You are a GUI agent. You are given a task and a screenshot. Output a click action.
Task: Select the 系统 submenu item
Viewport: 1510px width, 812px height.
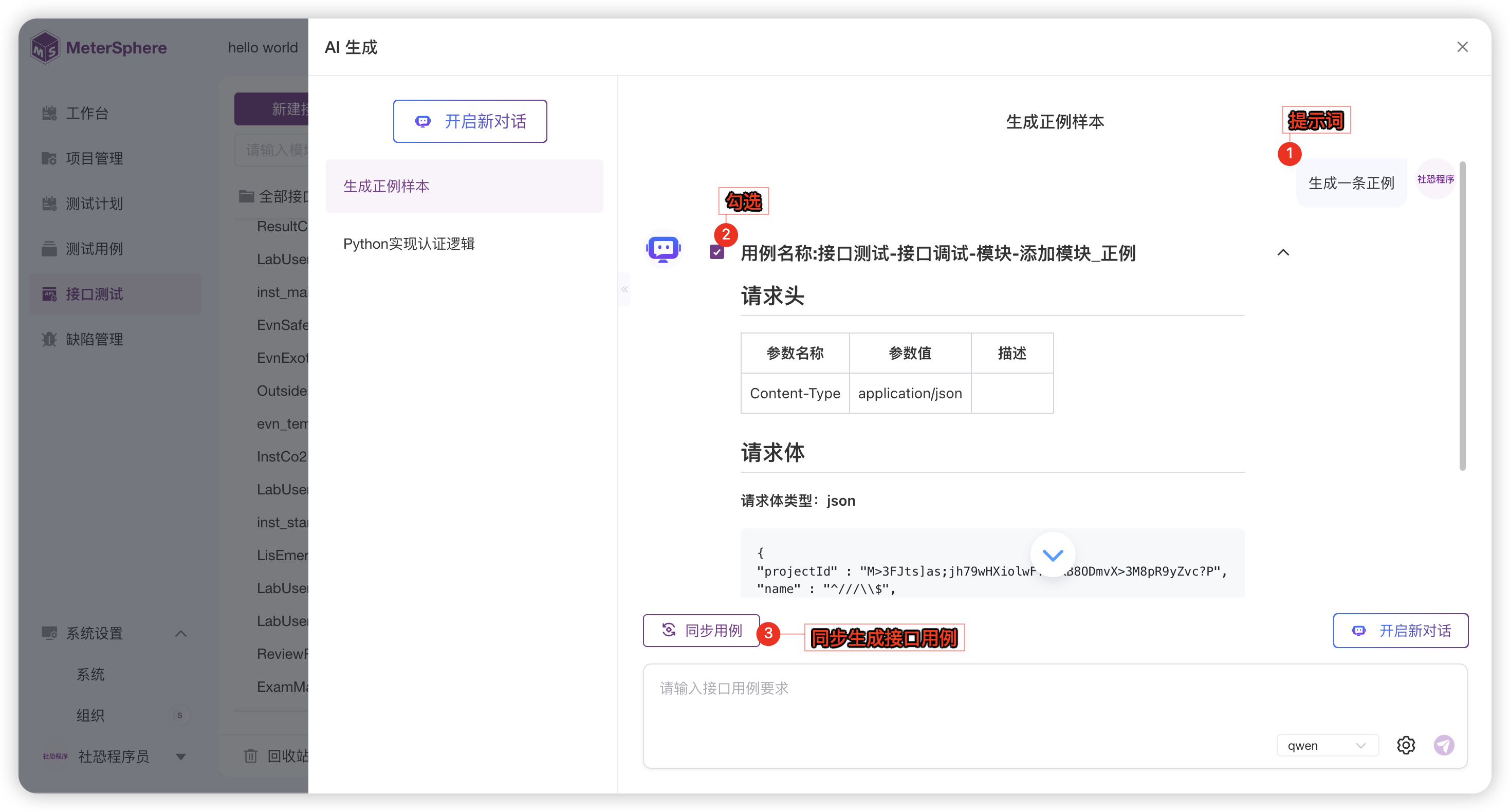point(91,675)
